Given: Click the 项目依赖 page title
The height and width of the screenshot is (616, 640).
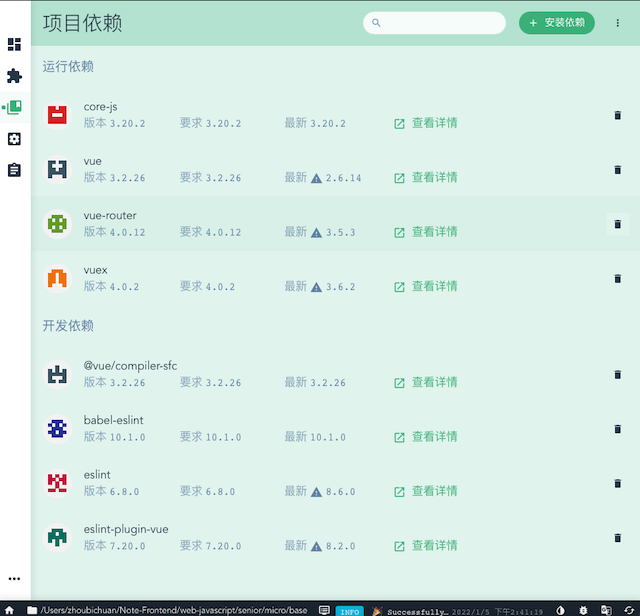Looking at the screenshot, I should click(x=82, y=23).
